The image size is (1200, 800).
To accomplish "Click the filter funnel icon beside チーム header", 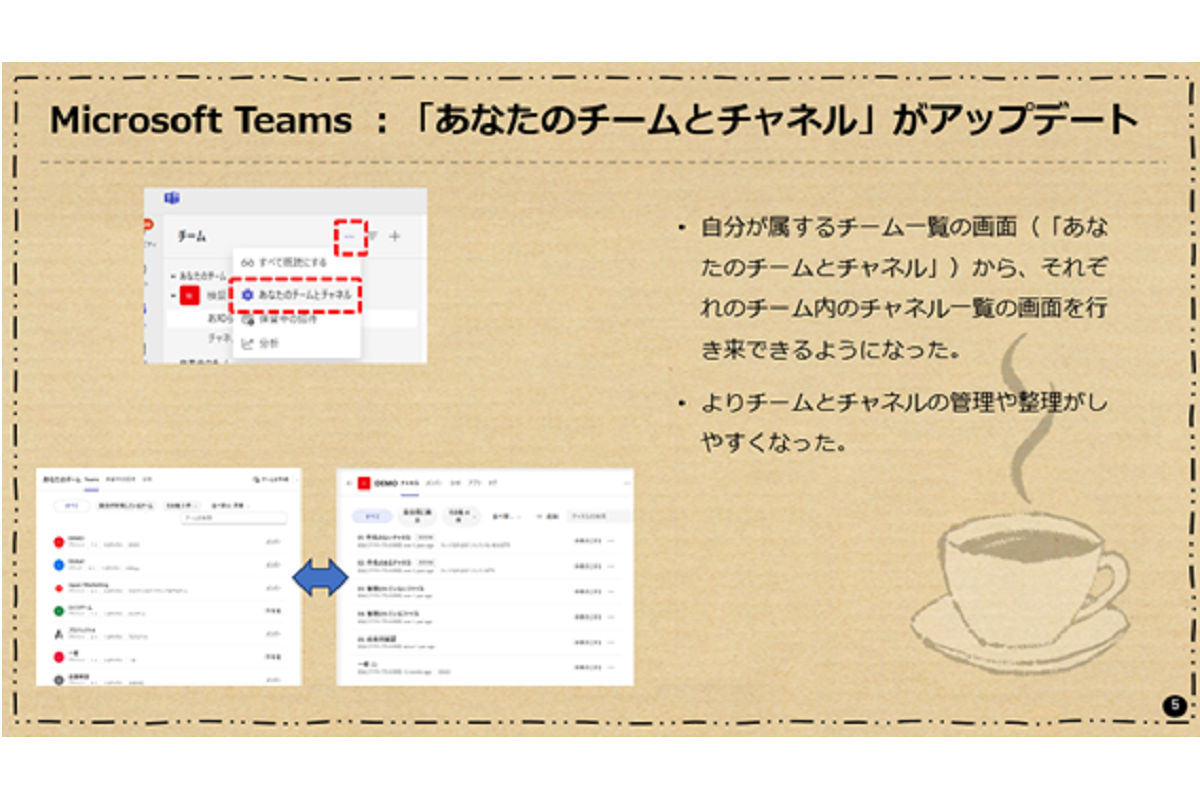I will [372, 236].
